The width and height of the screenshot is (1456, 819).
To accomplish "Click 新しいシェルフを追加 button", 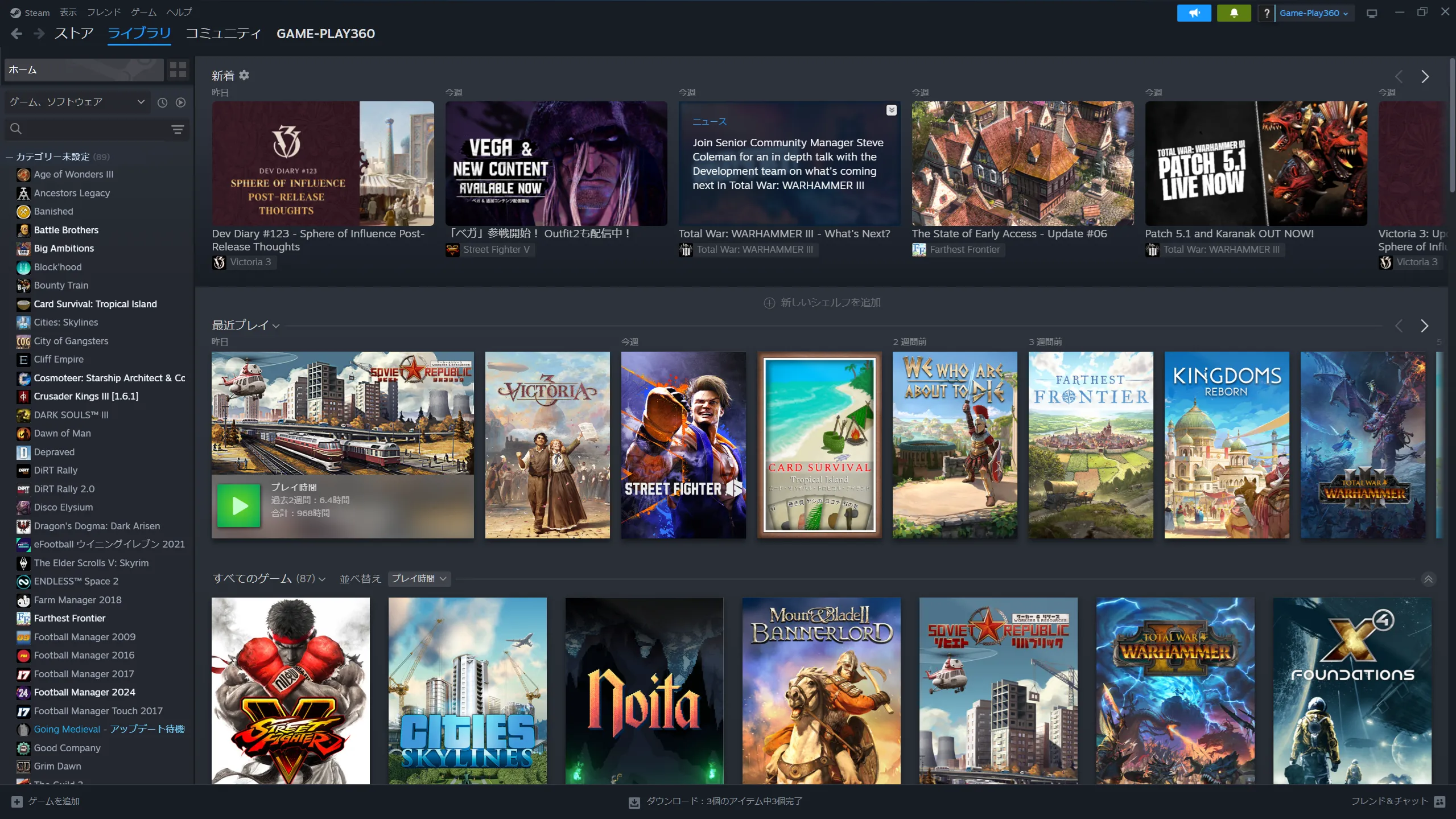I will (822, 303).
